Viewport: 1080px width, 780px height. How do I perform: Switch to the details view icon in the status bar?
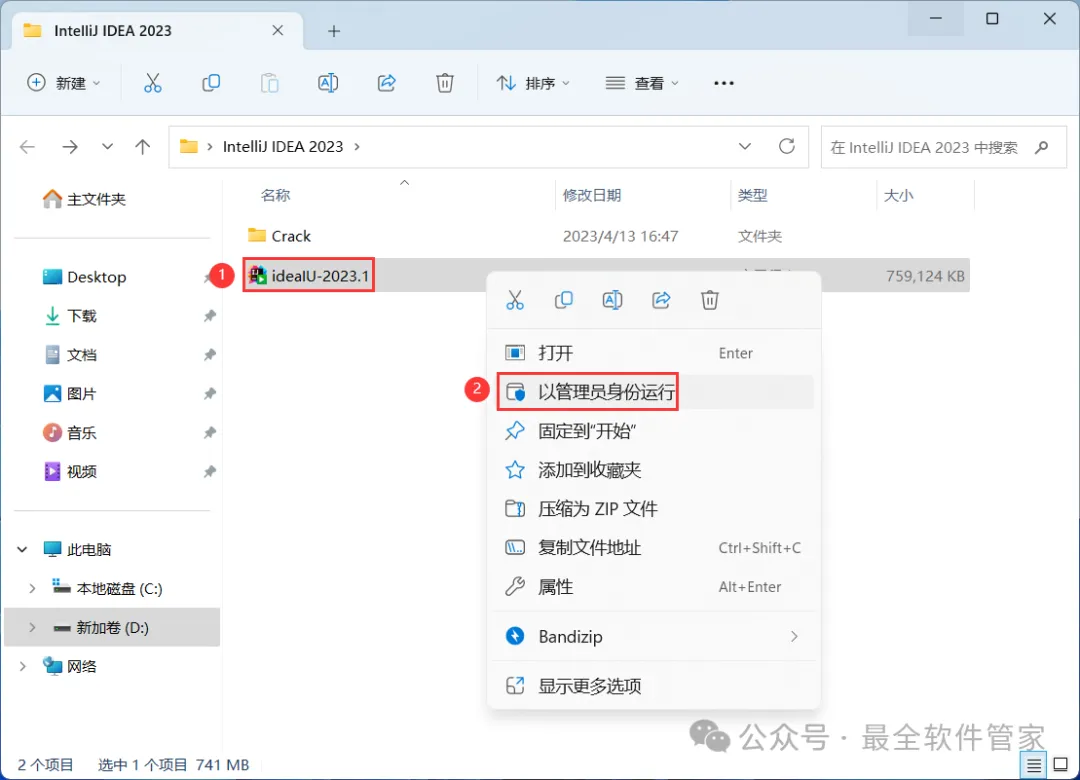[1033, 765]
